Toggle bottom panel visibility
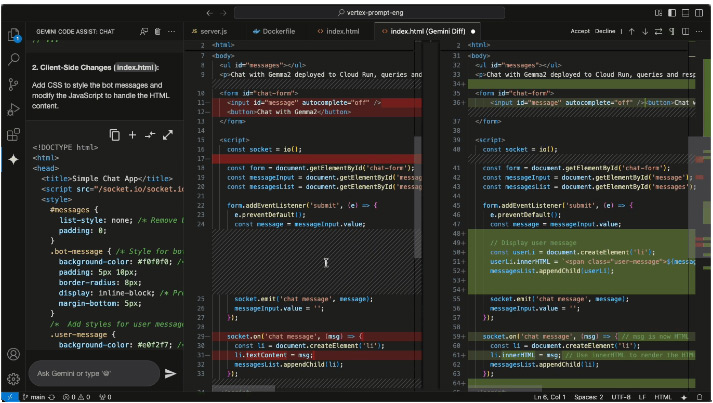Viewport: 713px width, 403px height. [685, 13]
